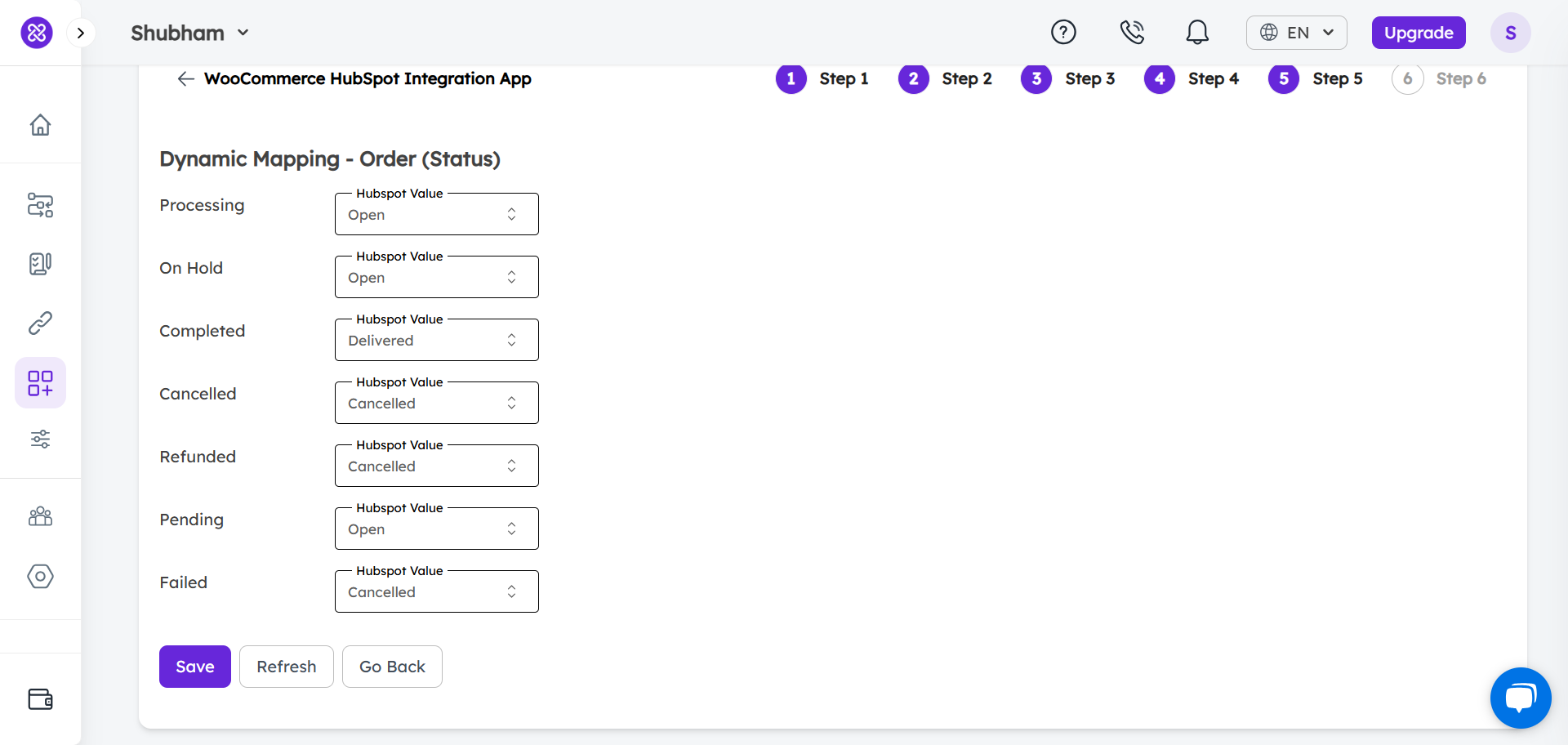This screenshot has width=1568, height=745.
Task: Click the WooCommerce HubSpot Integration App title
Action: point(367,78)
